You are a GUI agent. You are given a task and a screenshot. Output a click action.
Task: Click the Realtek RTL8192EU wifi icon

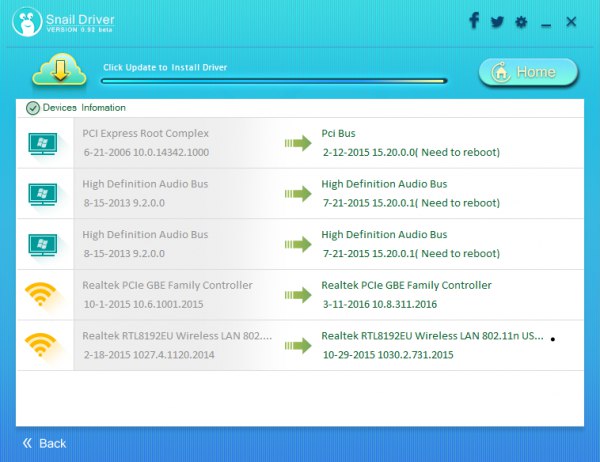[x=40, y=344]
